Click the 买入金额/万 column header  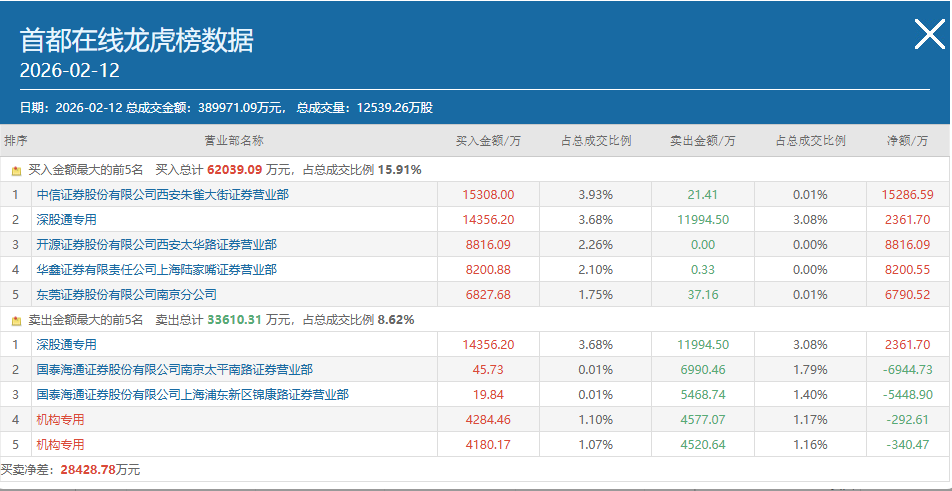tap(488, 141)
